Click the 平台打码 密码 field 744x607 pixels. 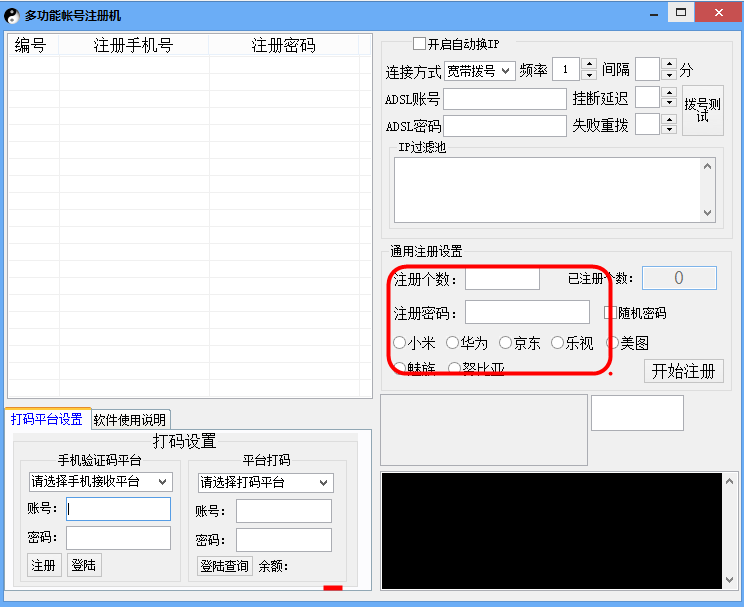coord(284,540)
